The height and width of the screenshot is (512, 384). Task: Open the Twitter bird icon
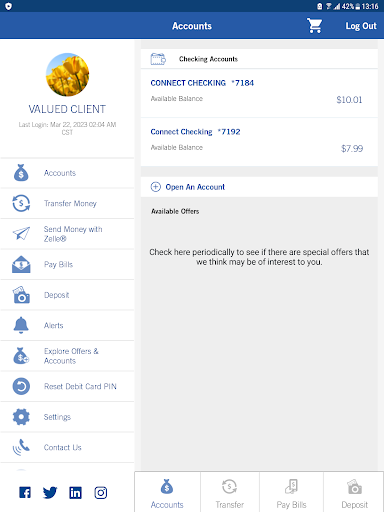(x=50, y=493)
